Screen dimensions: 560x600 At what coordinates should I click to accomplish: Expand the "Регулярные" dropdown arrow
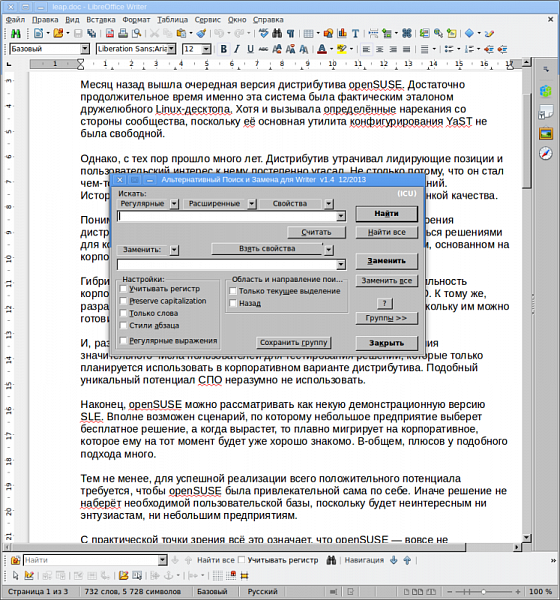pos(174,204)
